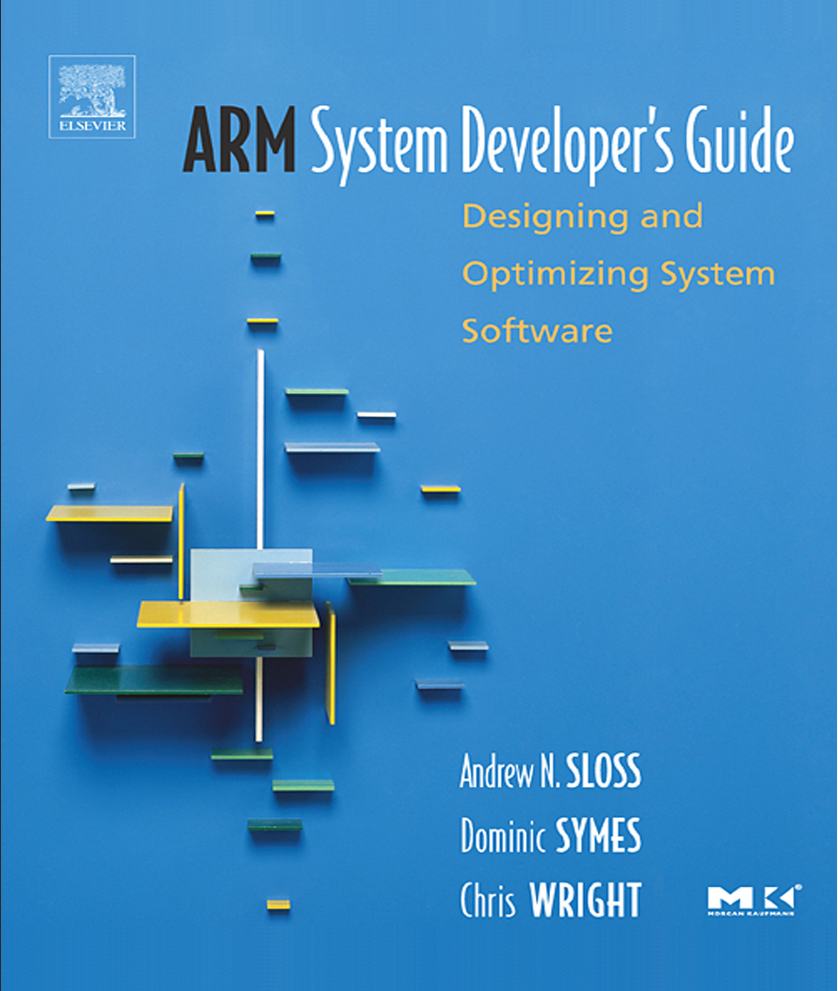Click the small white bar beside upper green bar
The height and width of the screenshot is (991, 838).
tap(376, 415)
